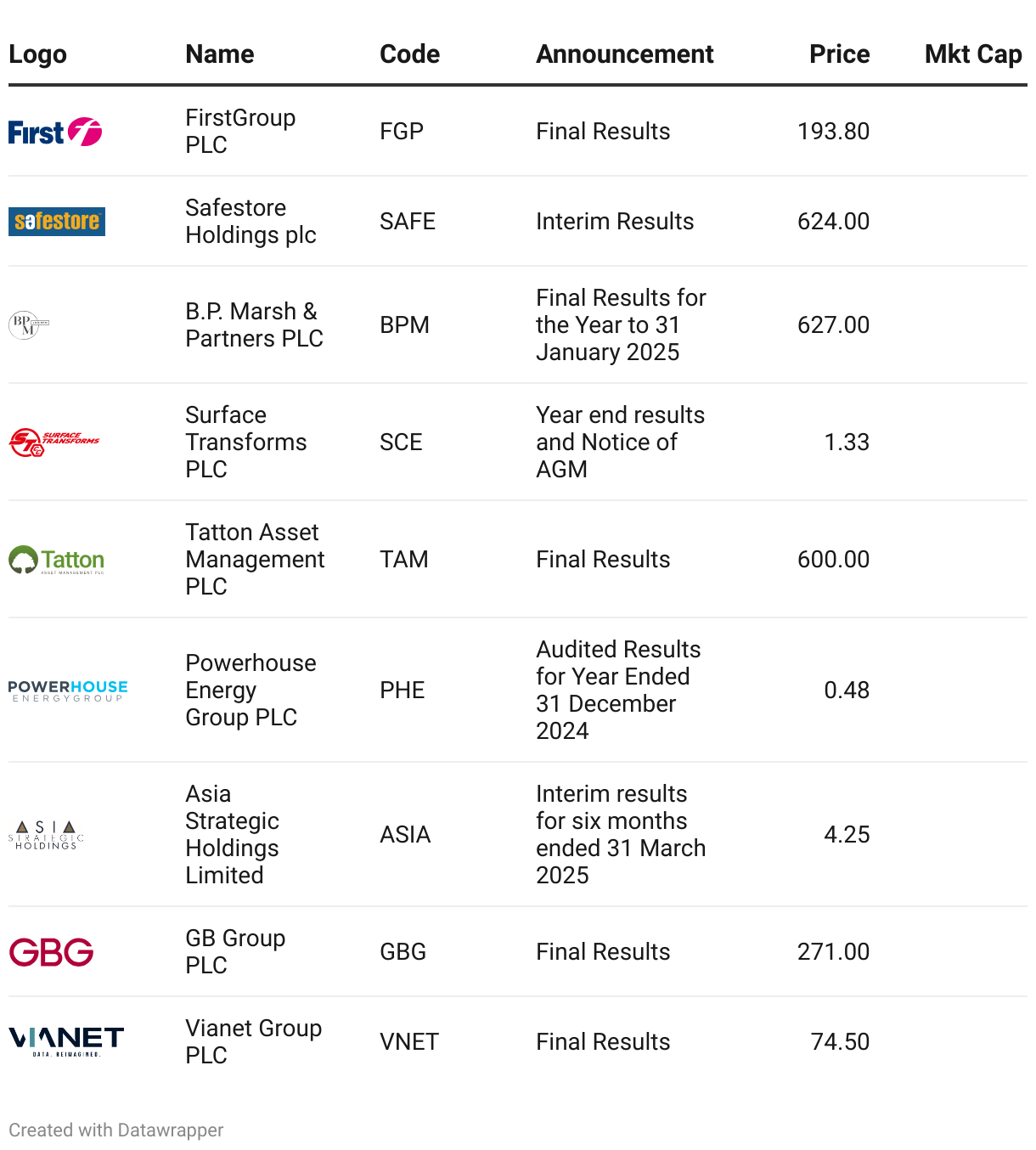Screen dimensions: 1036x1150
Task: Click the Powerhouse Energy Group logo
Action: [x=68, y=691]
